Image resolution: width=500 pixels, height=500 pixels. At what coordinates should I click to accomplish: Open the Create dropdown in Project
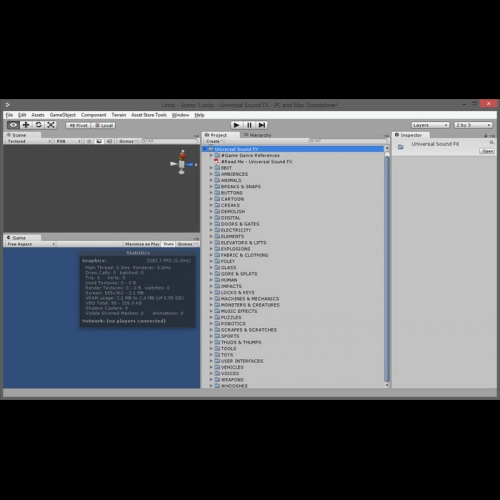pos(214,141)
